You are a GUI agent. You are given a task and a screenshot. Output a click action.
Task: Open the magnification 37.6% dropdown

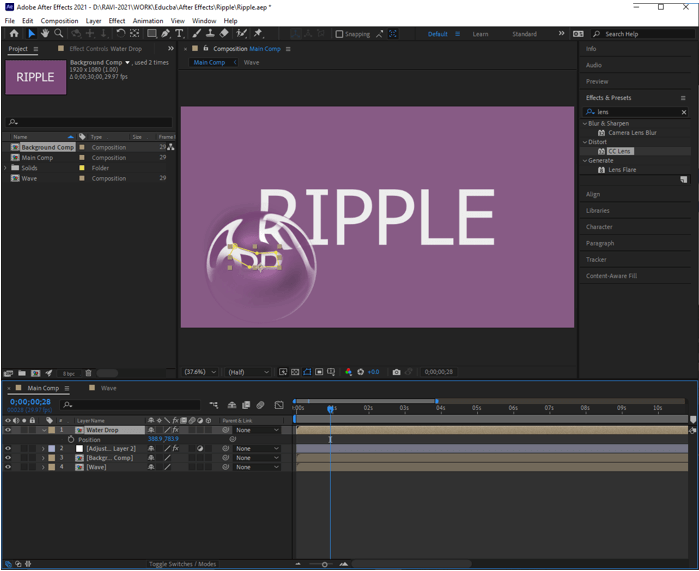coord(200,372)
